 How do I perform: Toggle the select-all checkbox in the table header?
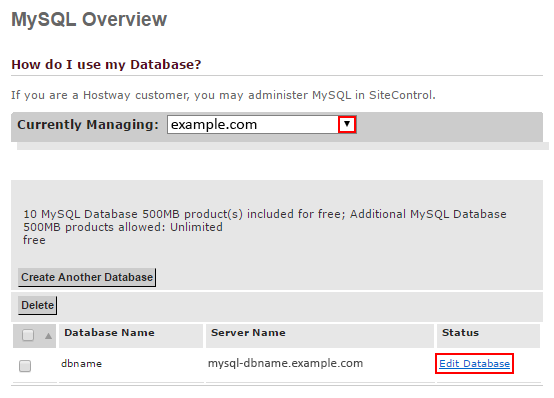click(28, 335)
